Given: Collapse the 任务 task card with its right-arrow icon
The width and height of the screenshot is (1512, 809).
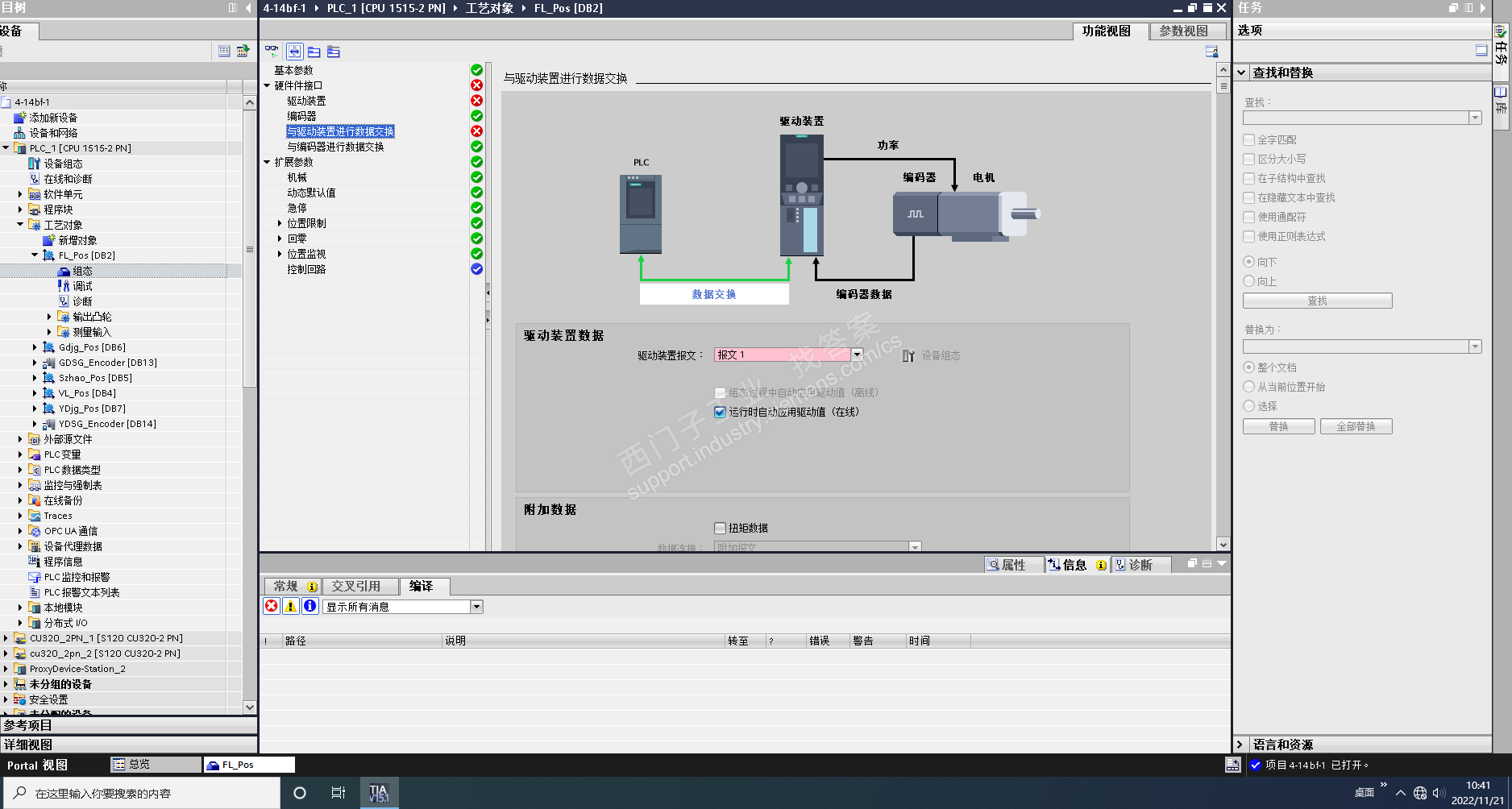Looking at the screenshot, I should 1482,8.
